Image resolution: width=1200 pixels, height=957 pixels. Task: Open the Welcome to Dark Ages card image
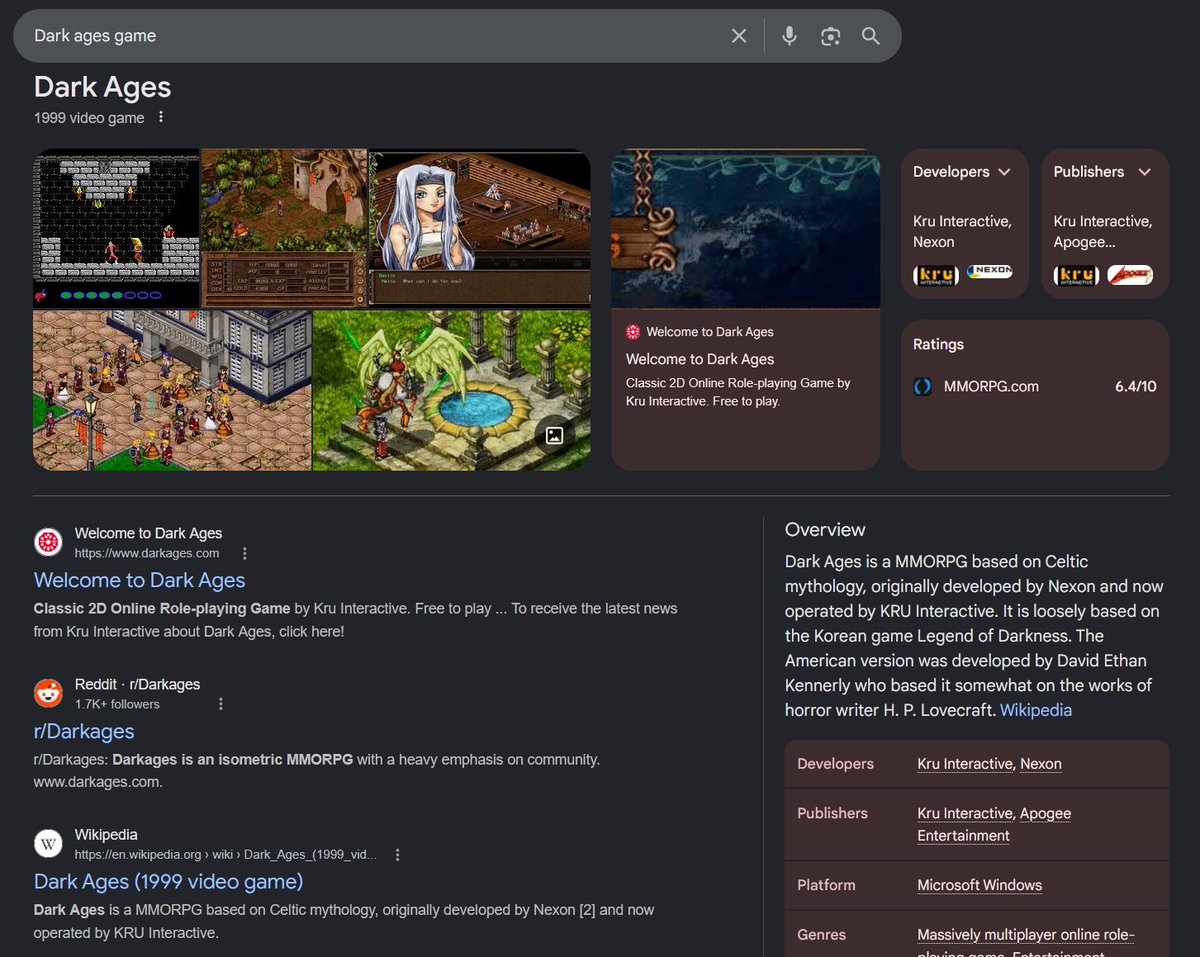746,229
